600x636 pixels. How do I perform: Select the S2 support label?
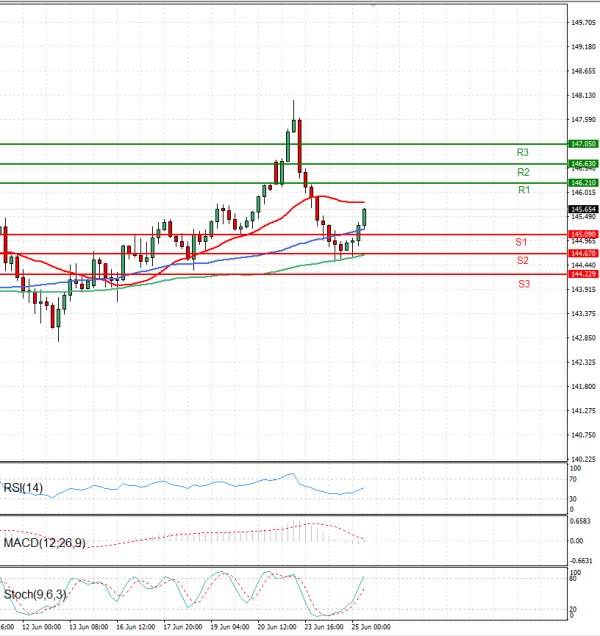coord(523,260)
